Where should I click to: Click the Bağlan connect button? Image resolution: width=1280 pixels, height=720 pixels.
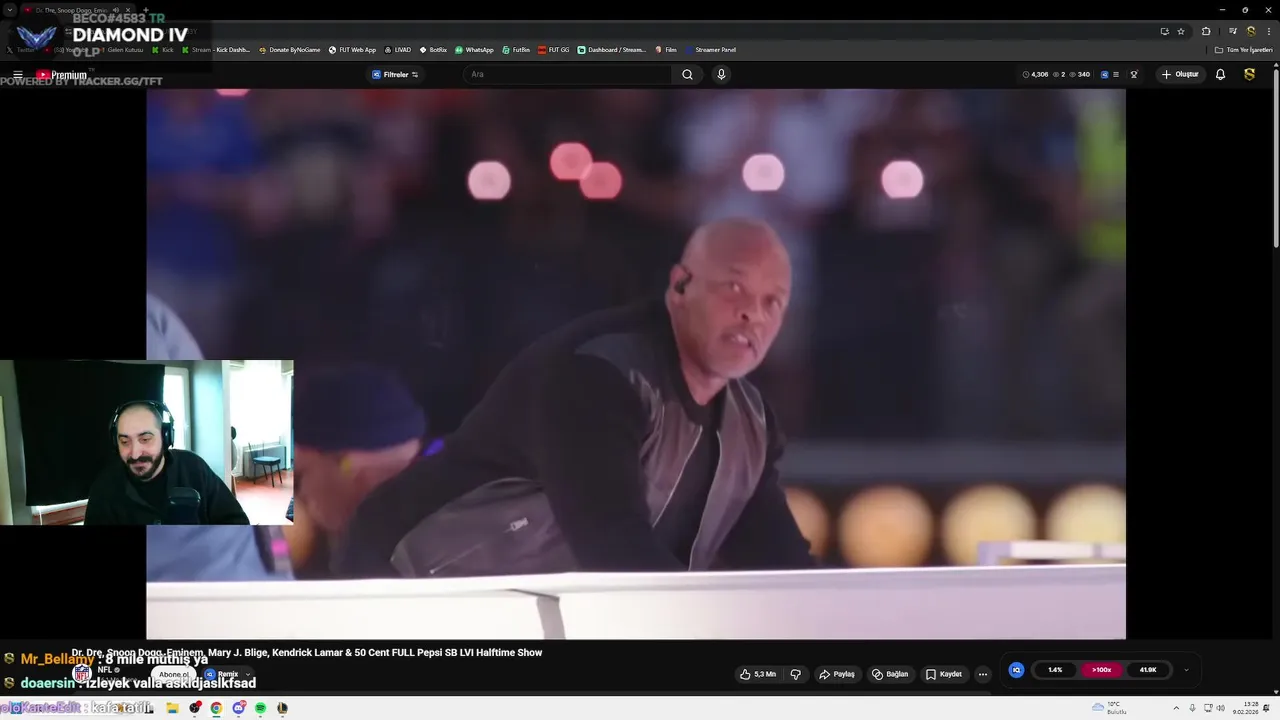point(890,674)
